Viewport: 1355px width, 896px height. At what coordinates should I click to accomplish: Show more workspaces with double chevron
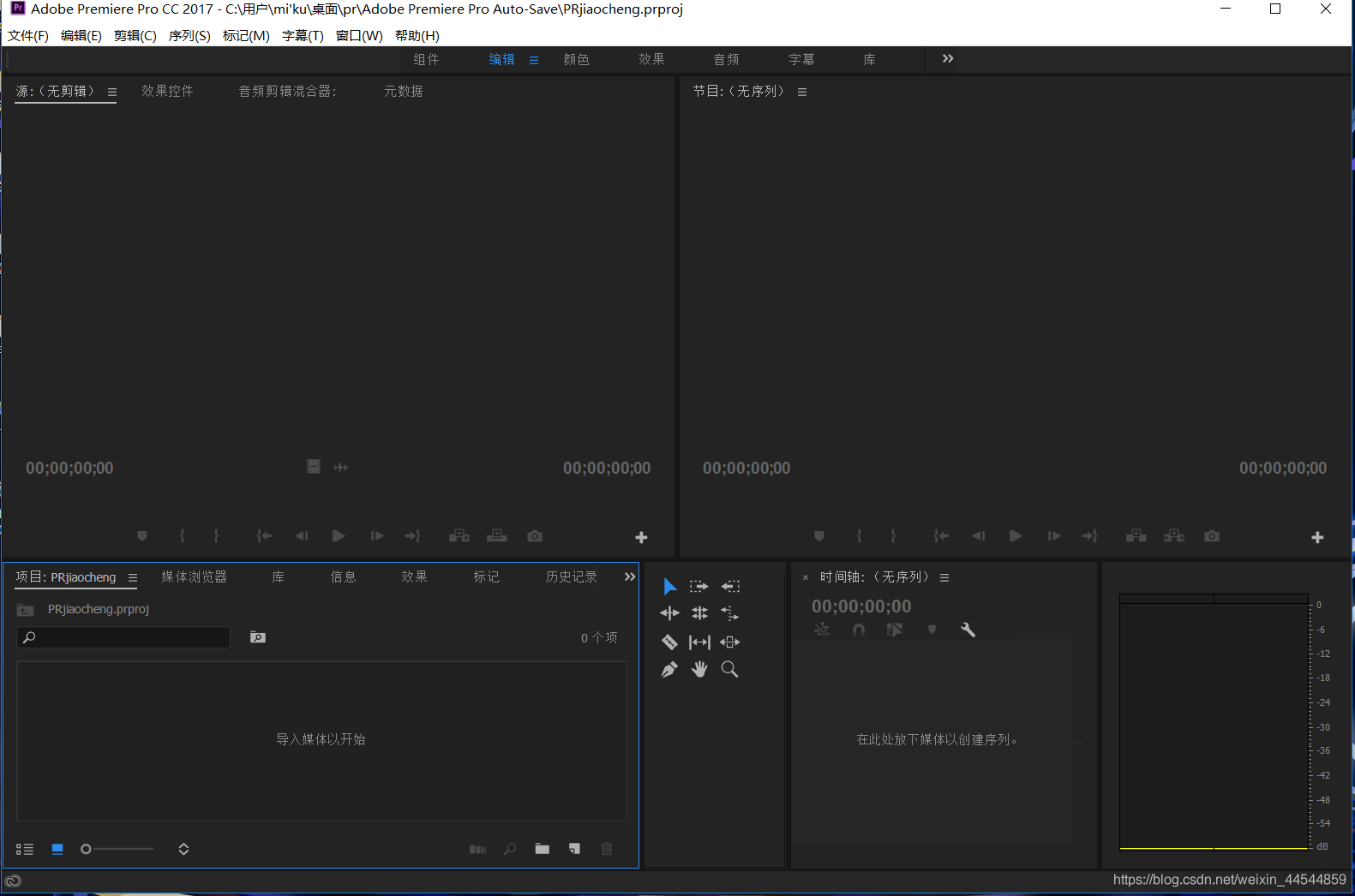(948, 58)
